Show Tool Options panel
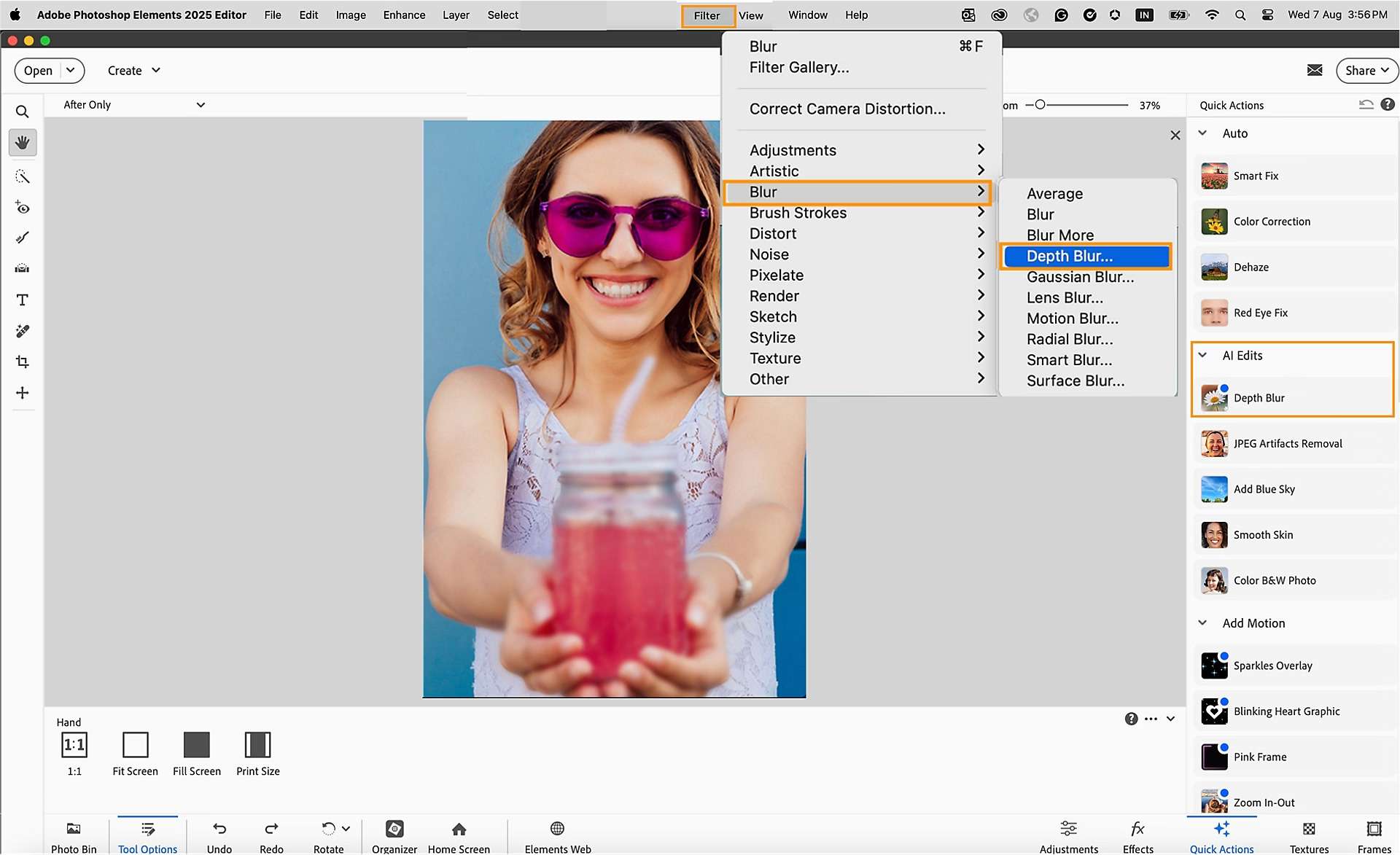Viewport: 1400px width, 855px height. (x=148, y=837)
